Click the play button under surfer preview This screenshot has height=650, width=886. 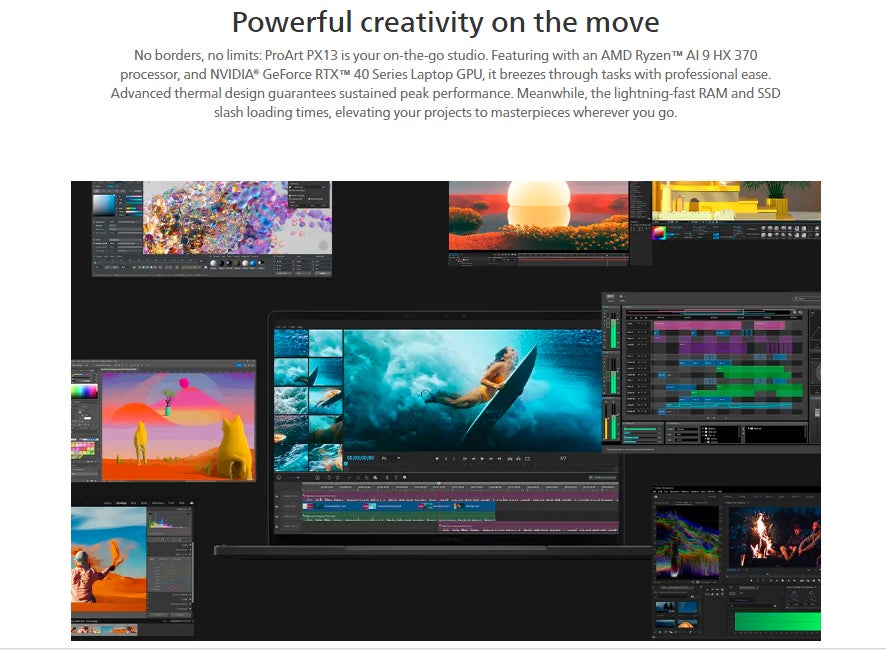pos(481,458)
